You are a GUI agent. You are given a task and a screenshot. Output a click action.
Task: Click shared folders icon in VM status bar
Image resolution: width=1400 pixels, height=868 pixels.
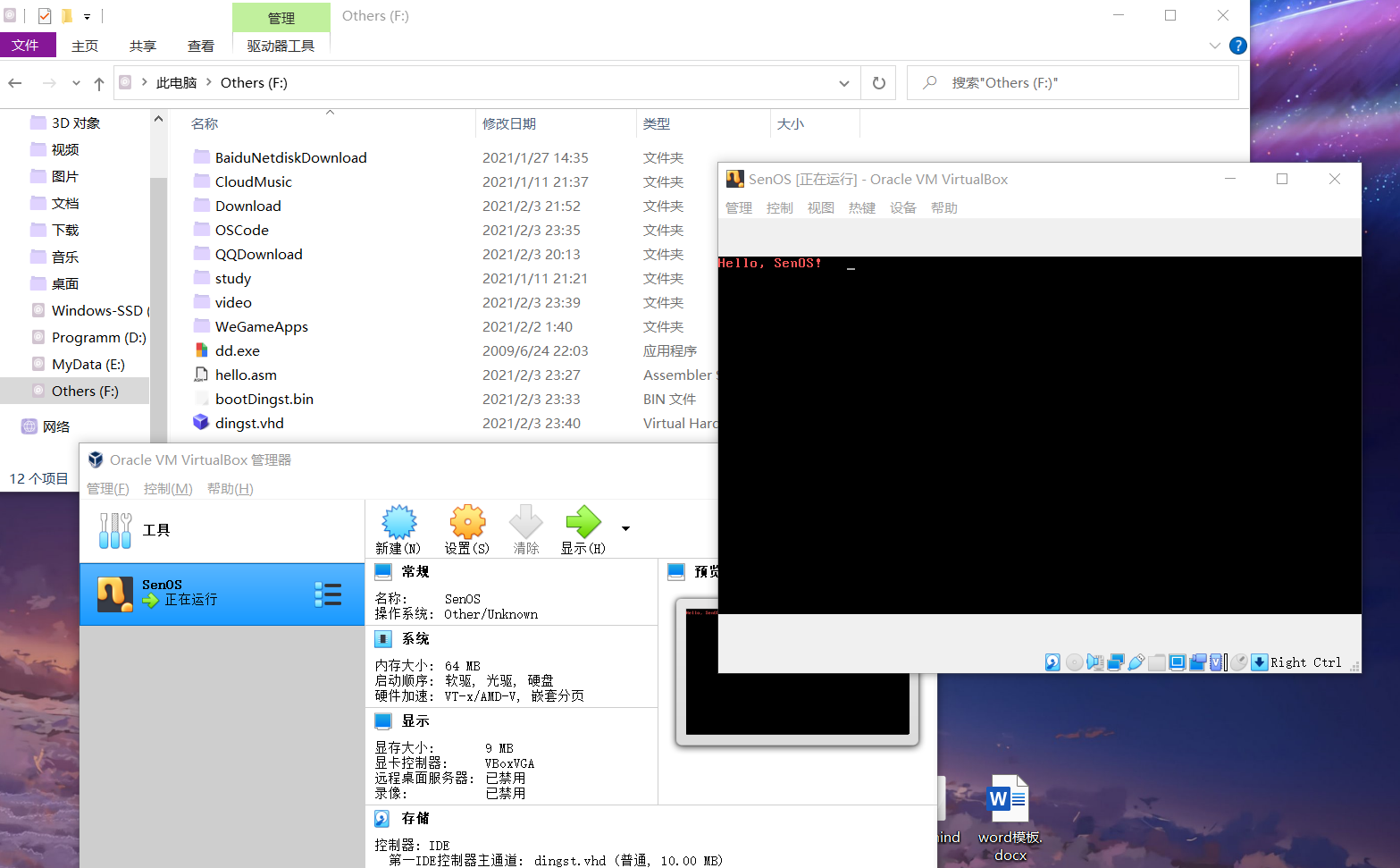(1157, 662)
